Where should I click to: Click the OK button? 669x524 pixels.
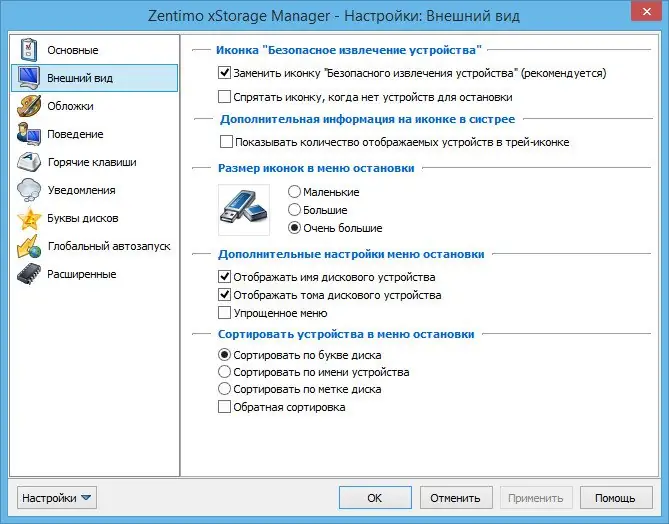coord(374,497)
